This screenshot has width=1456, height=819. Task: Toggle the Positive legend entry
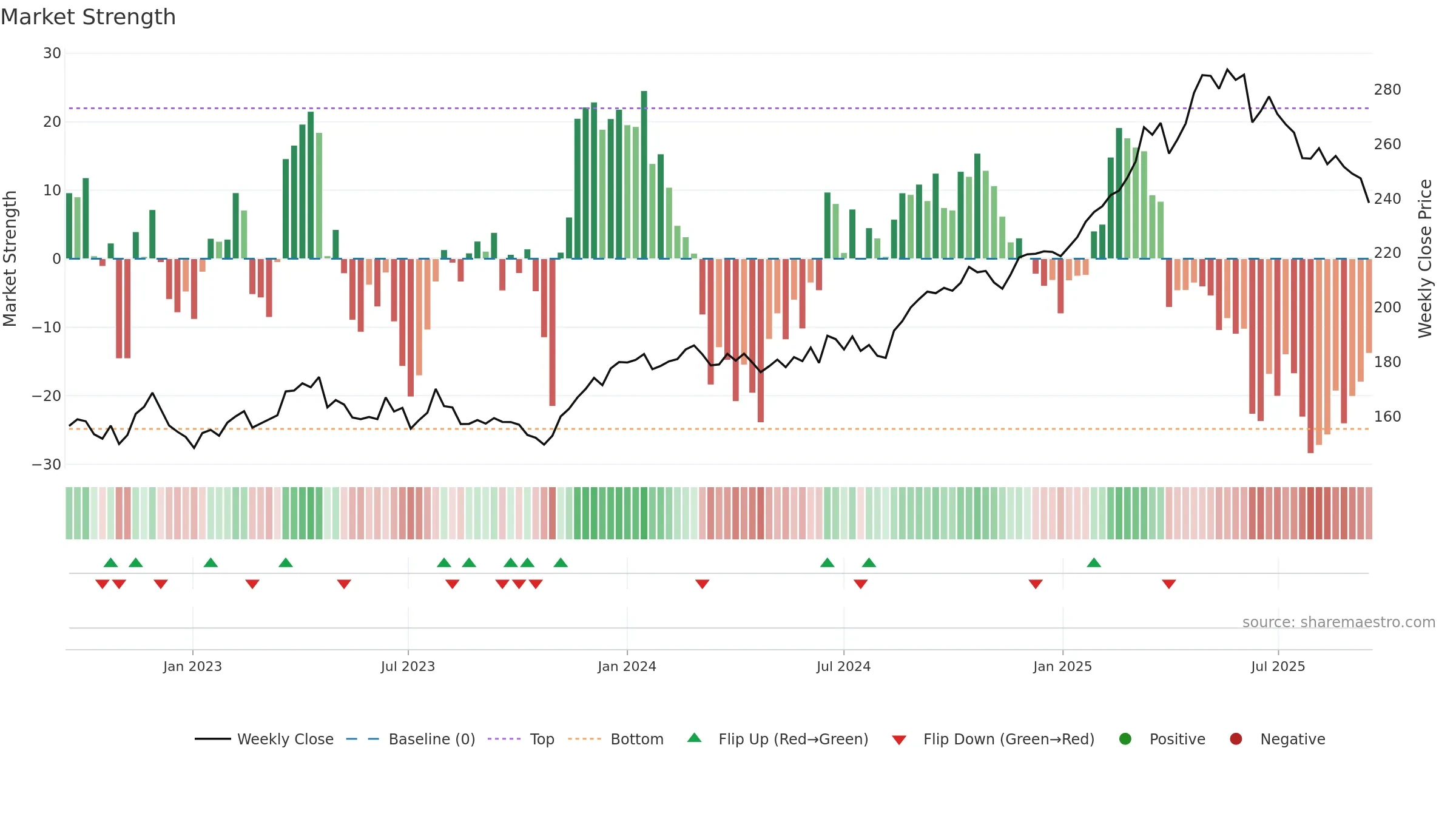point(1162,739)
